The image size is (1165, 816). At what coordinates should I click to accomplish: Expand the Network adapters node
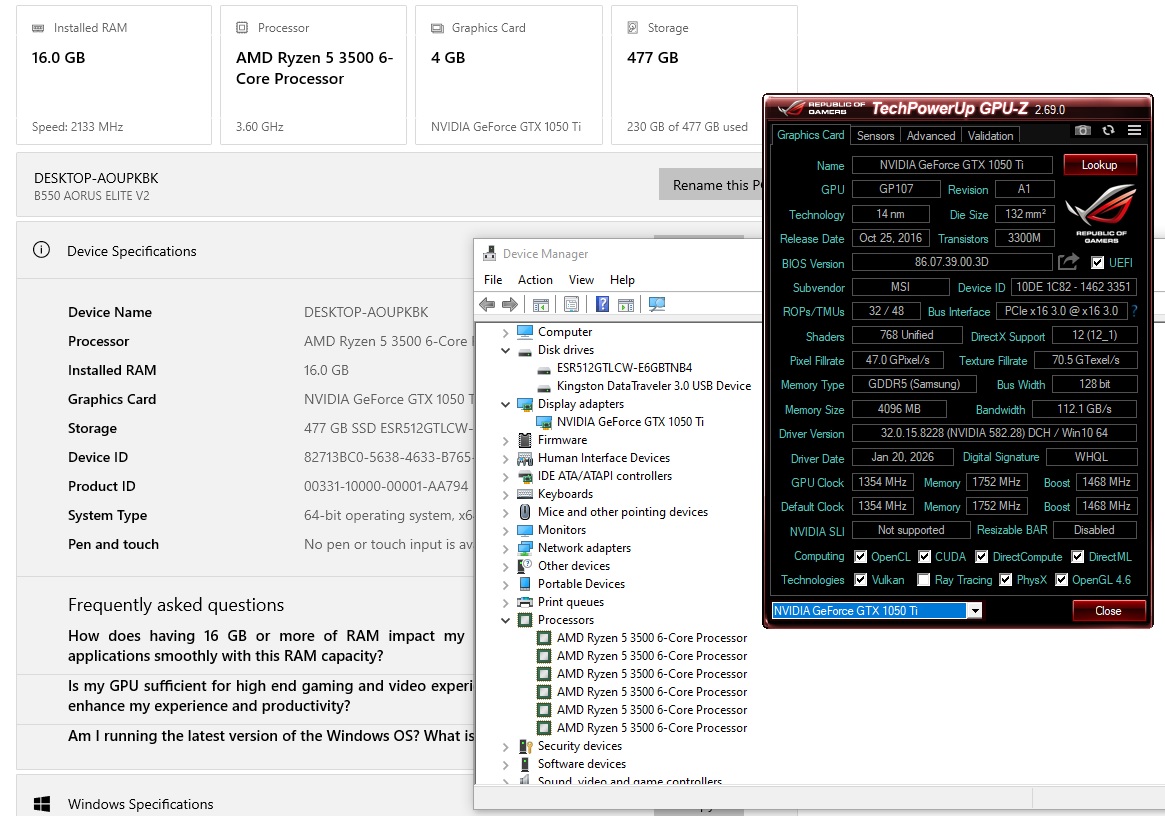(505, 548)
